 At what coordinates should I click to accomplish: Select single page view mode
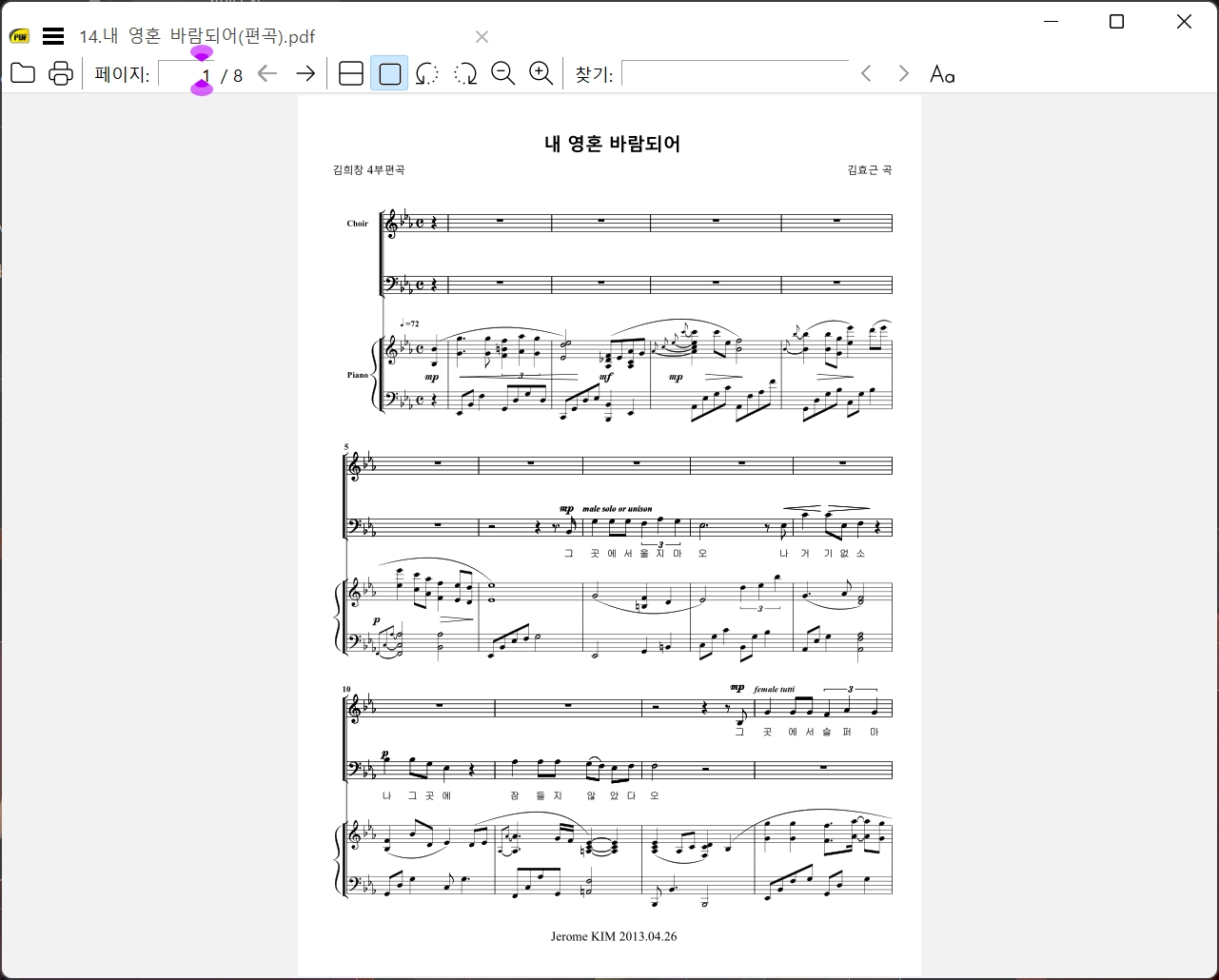click(388, 73)
